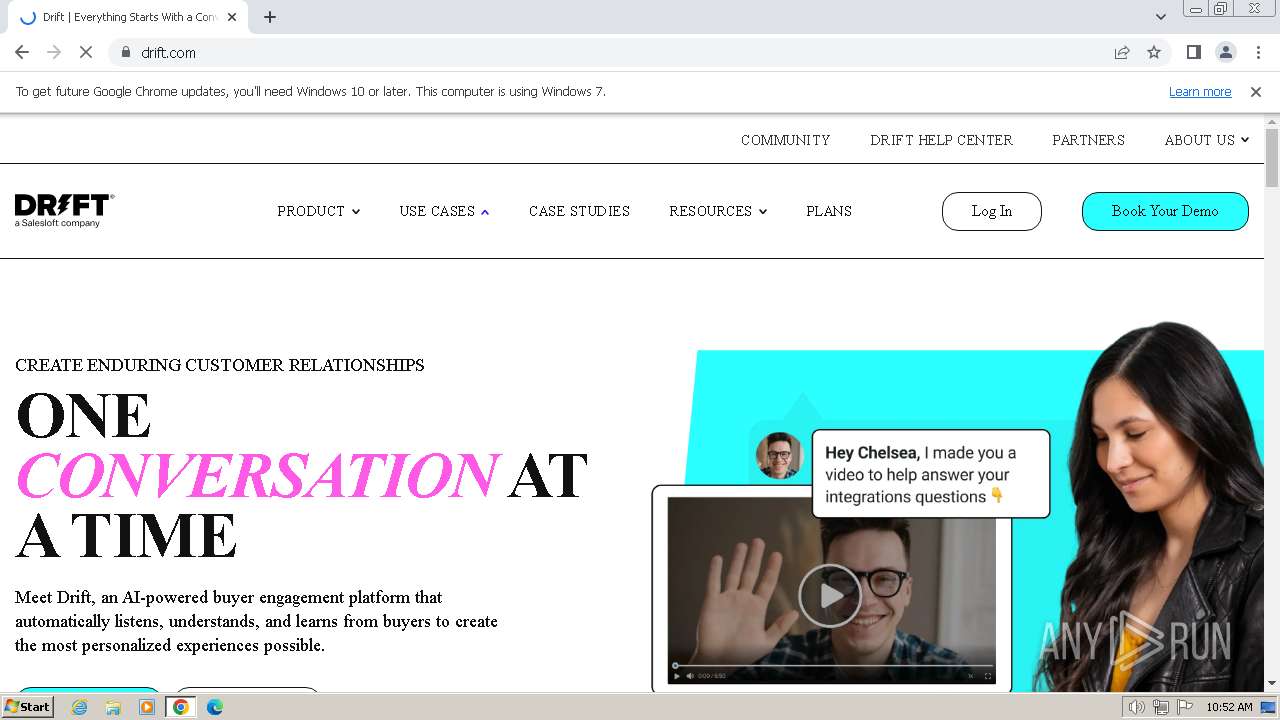Click the system tray volume icon

coord(1136,707)
